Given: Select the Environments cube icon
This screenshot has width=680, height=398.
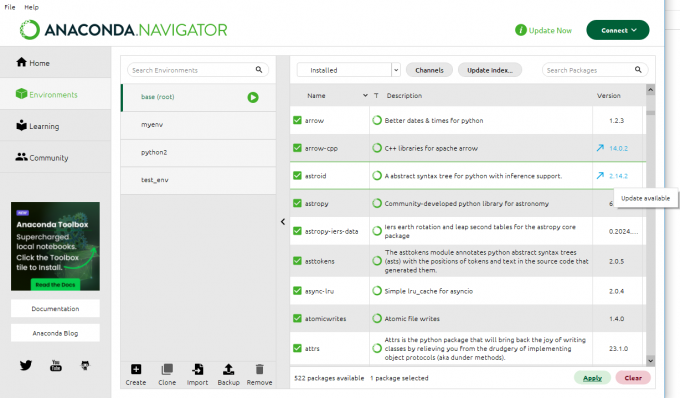Looking at the screenshot, I should [21, 94].
